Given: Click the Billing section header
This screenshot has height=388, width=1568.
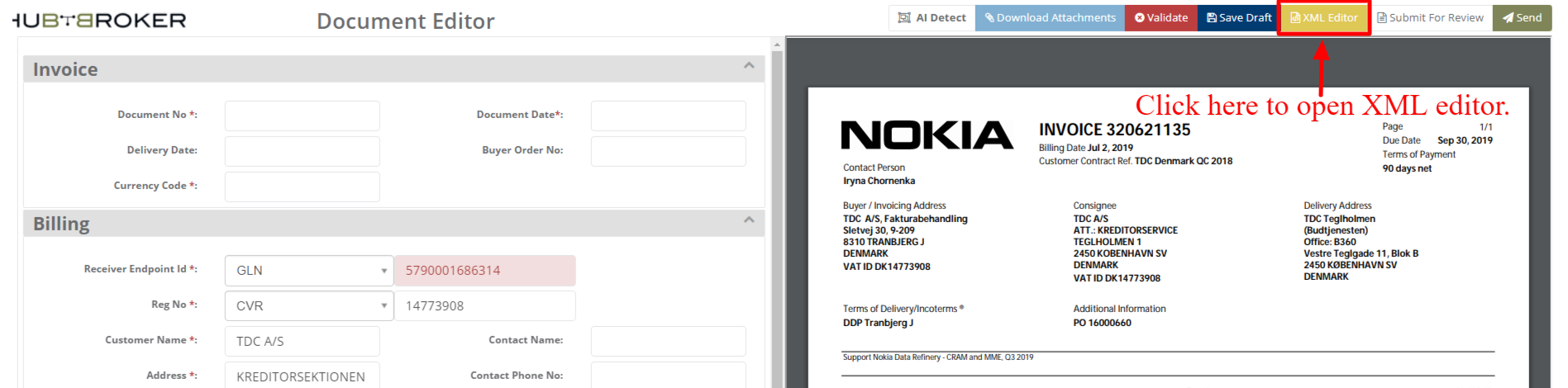Looking at the screenshot, I should coord(393,224).
